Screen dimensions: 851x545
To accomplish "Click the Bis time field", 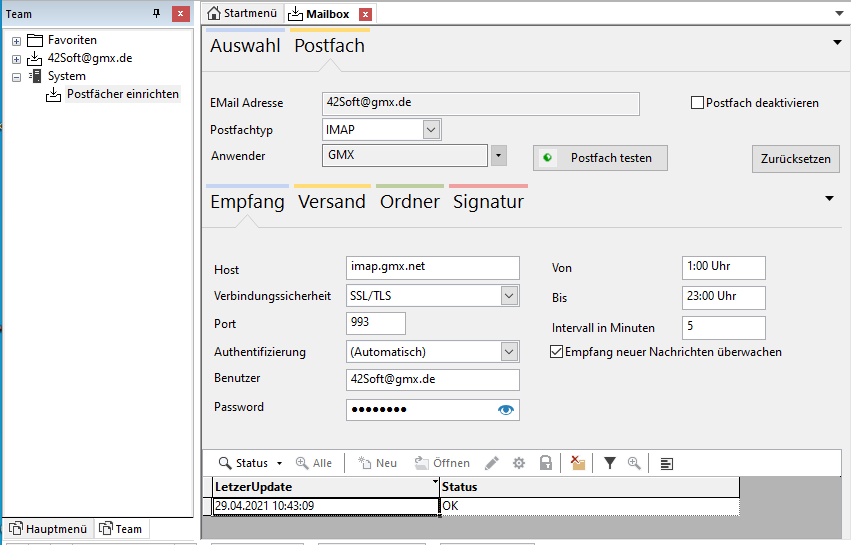I will [x=723, y=297].
